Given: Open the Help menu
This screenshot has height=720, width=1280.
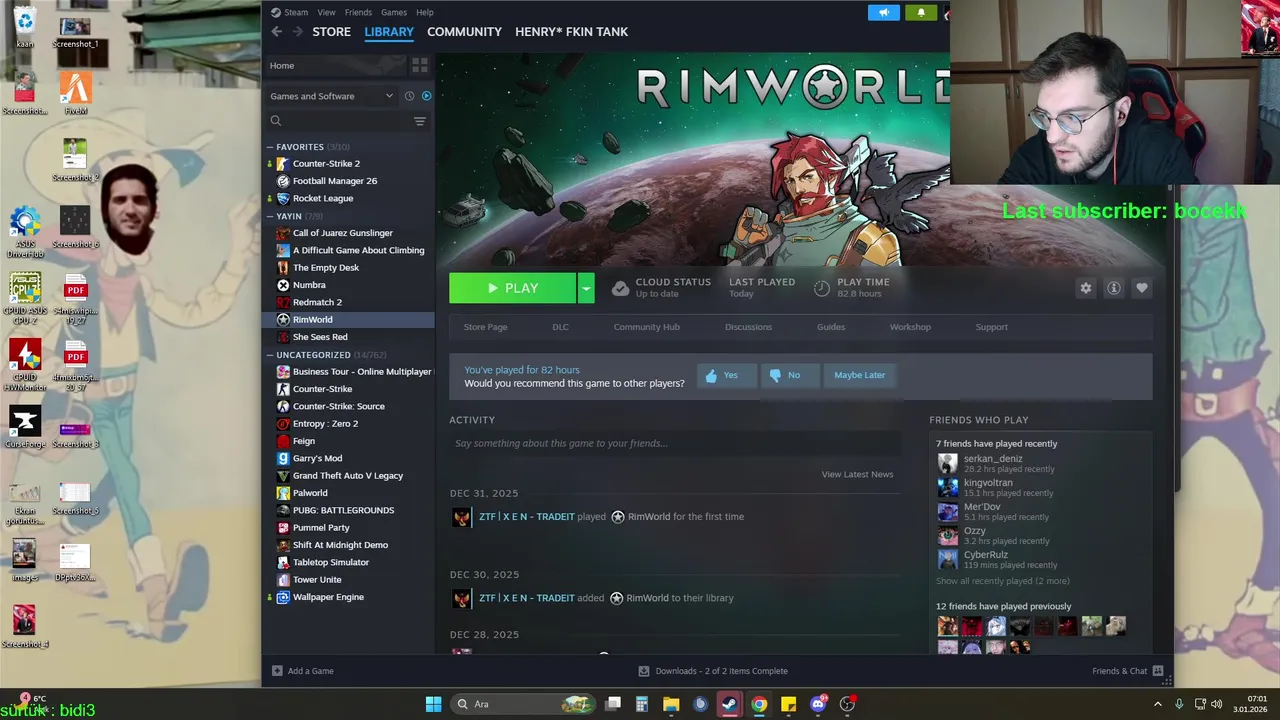Looking at the screenshot, I should (x=425, y=13).
